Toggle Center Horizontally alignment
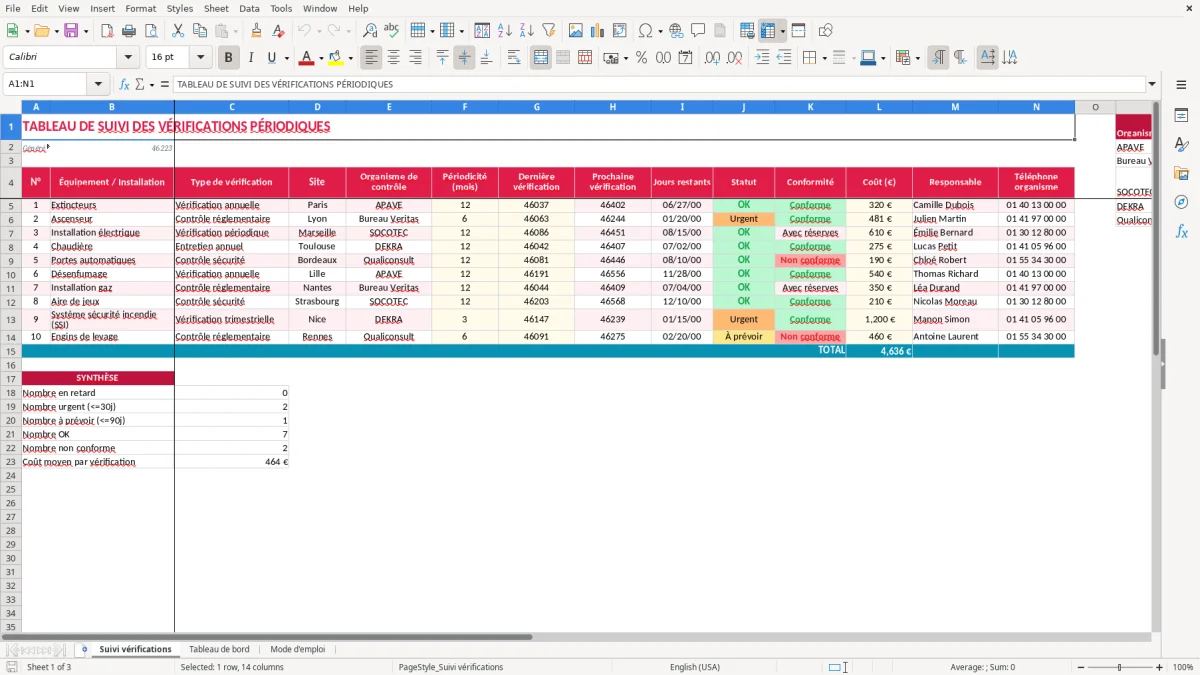1200x675 pixels. [393, 58]
